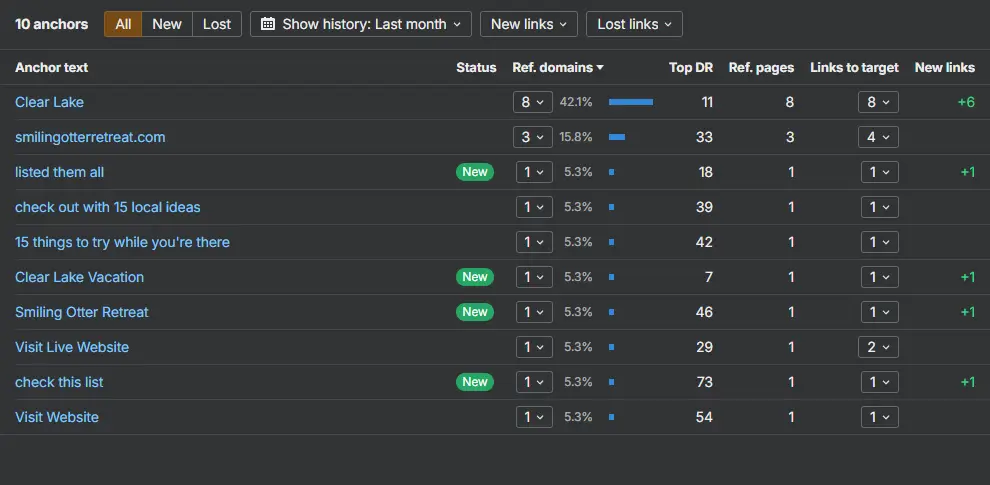
Task: Click the Visit Website anchor text
Action: coord(57,417)
